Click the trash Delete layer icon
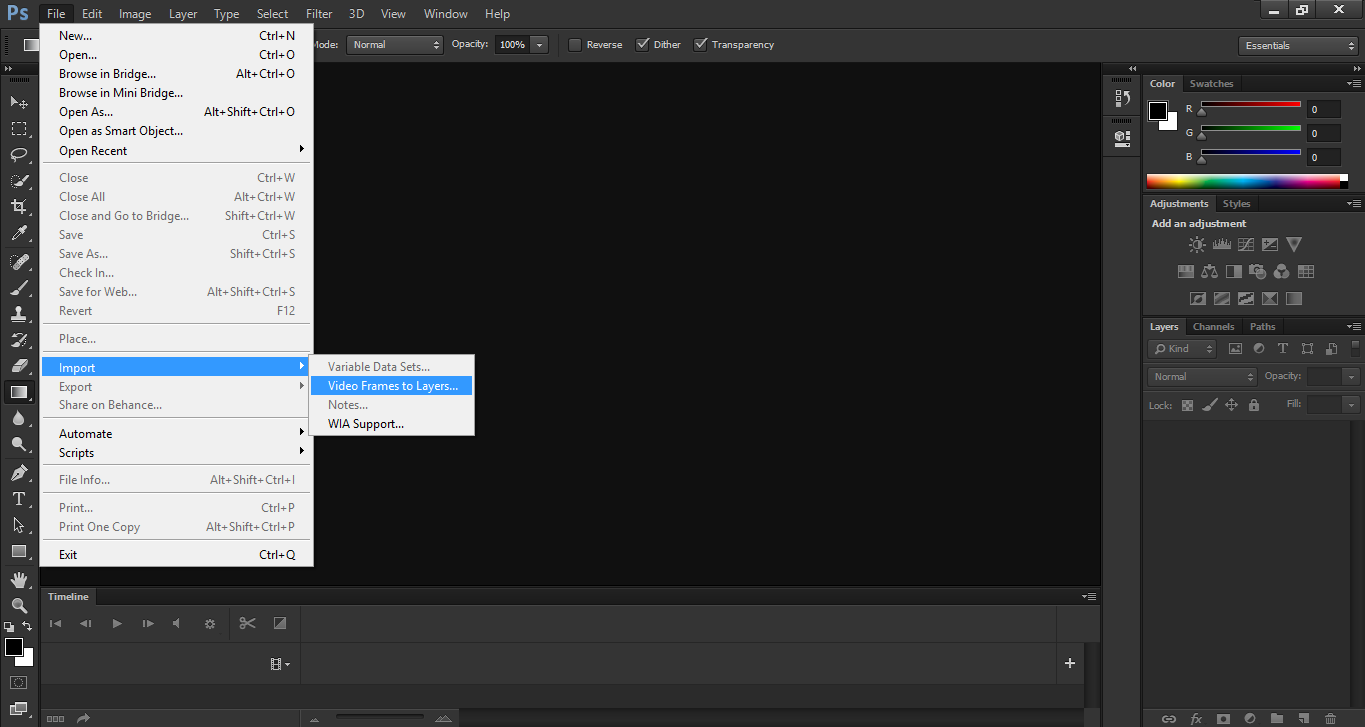Viewport: 1365px width, 727px height. pos(1329,718)
